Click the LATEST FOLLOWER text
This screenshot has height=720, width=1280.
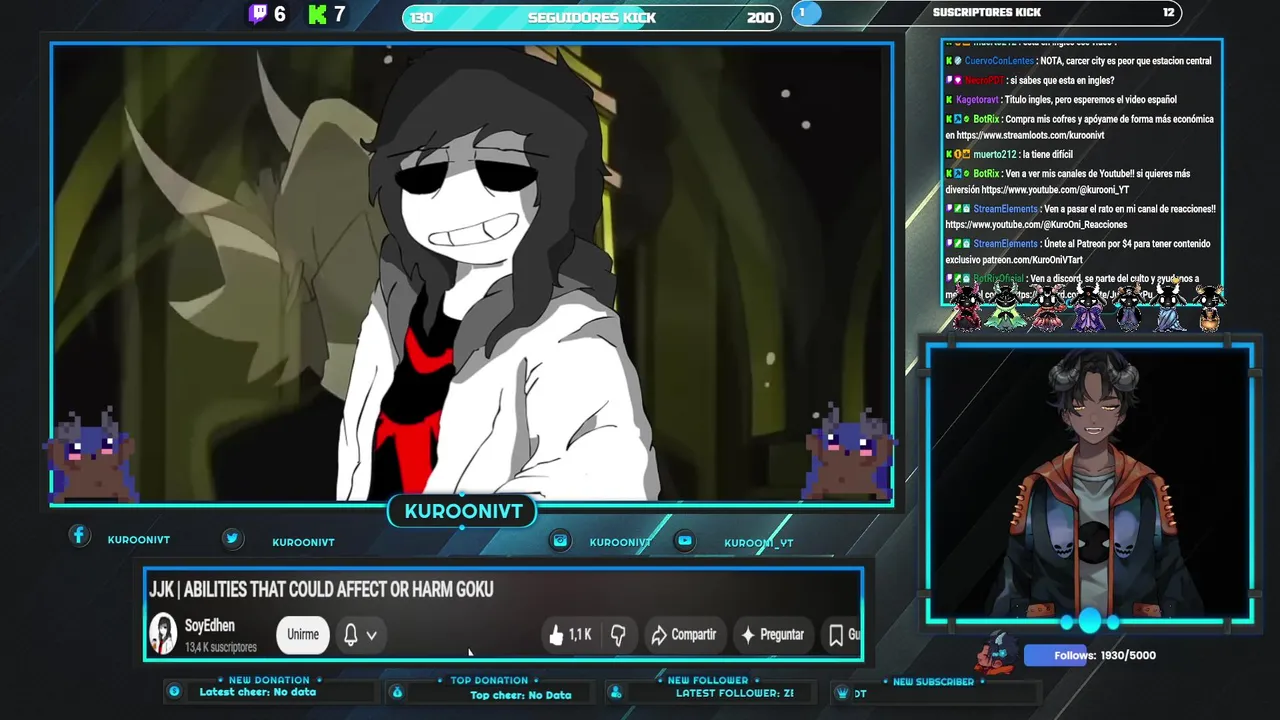coord(735,693)
